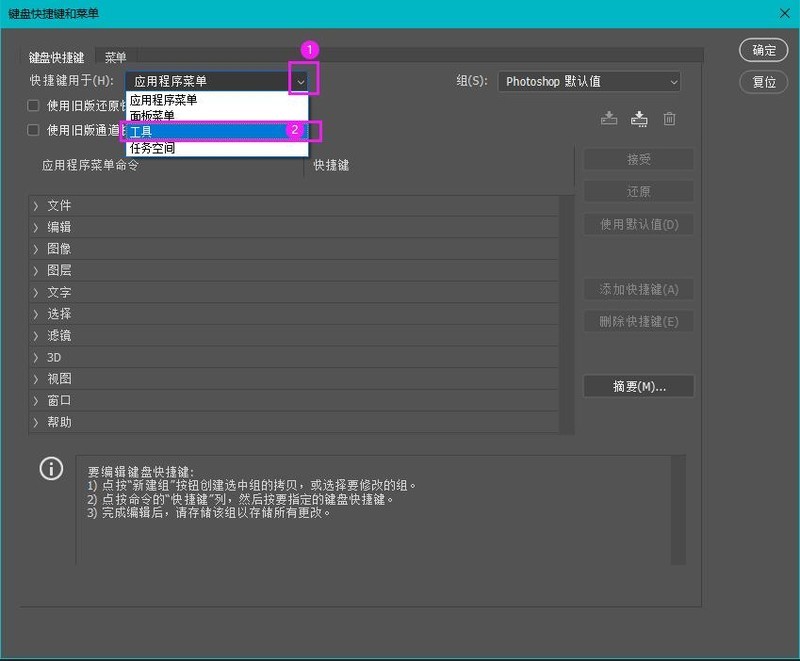
Task: Click the 复位 button
Action: tap(763, 82)
